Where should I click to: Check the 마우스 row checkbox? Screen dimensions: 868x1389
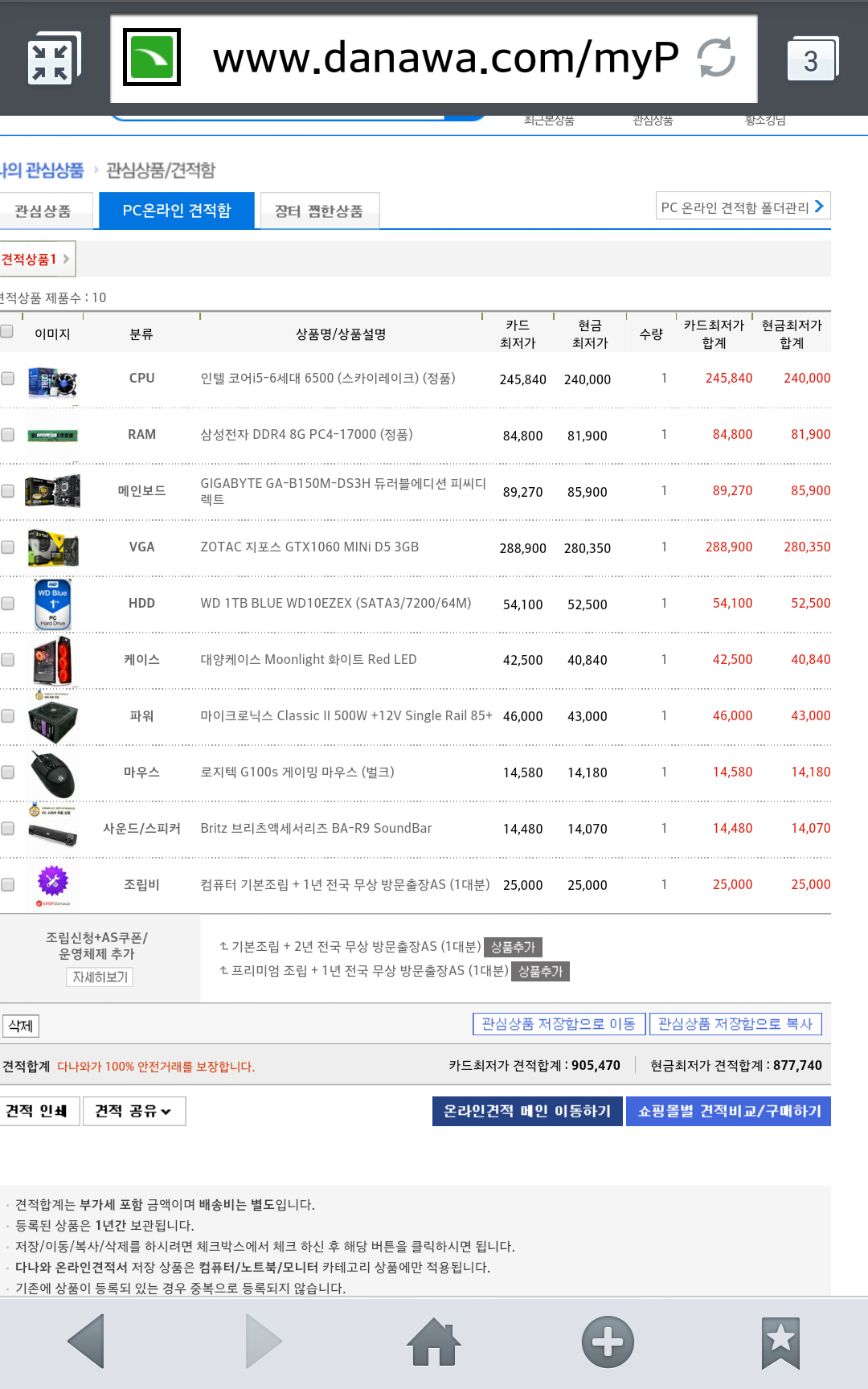[x=7, y=772]
